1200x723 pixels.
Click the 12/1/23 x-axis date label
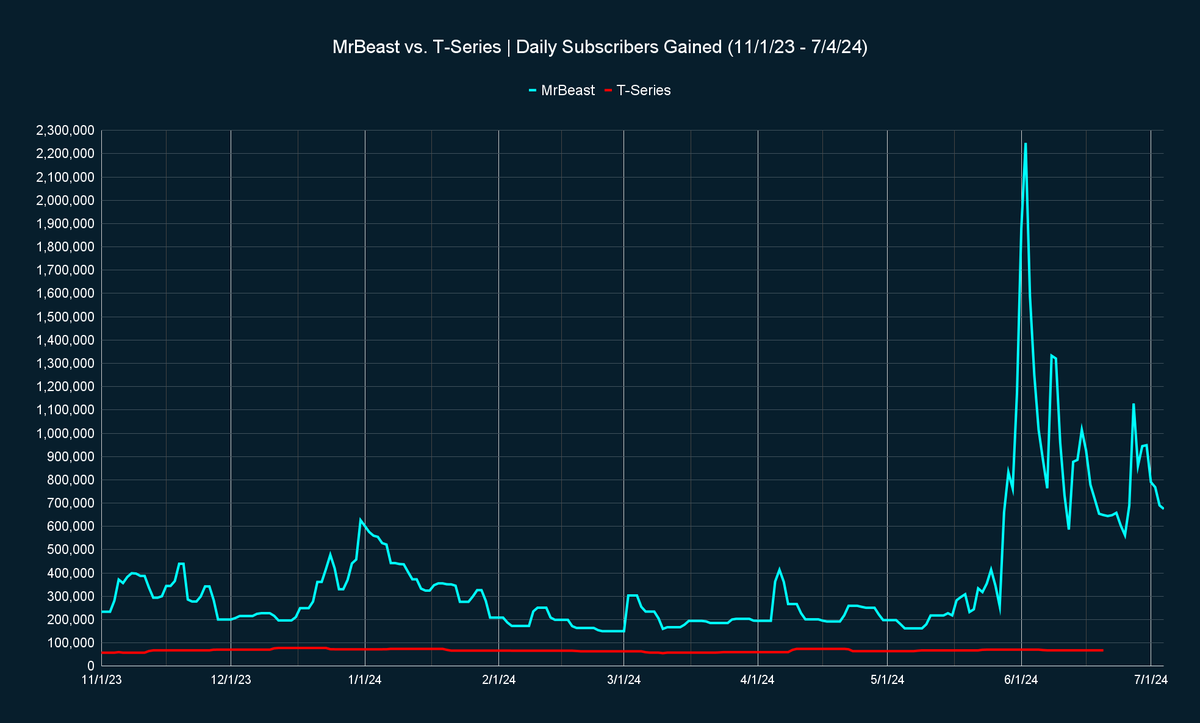pyautogui.click(x=231, y=681)
